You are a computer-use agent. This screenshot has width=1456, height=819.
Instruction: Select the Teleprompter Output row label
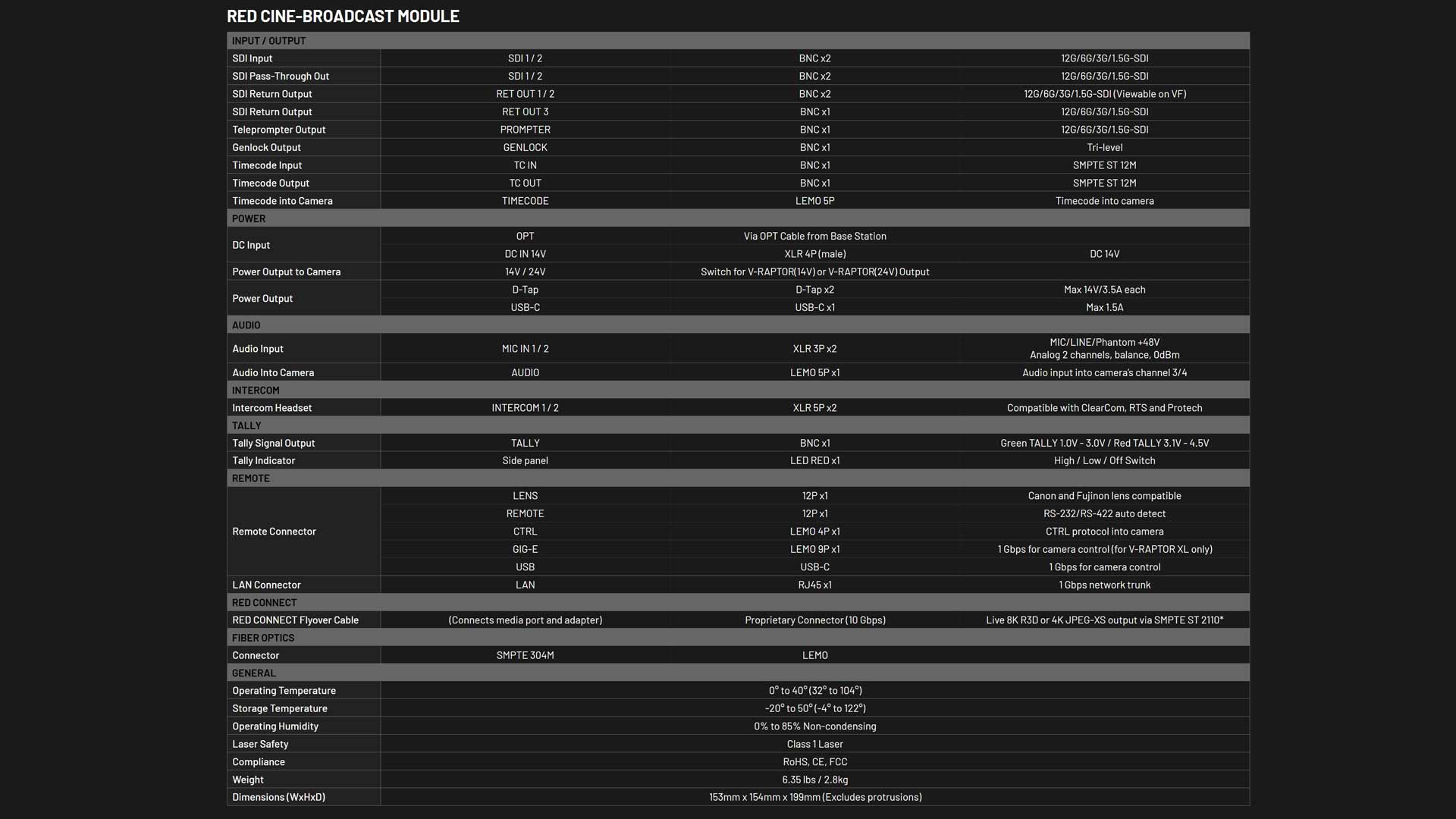278,130
